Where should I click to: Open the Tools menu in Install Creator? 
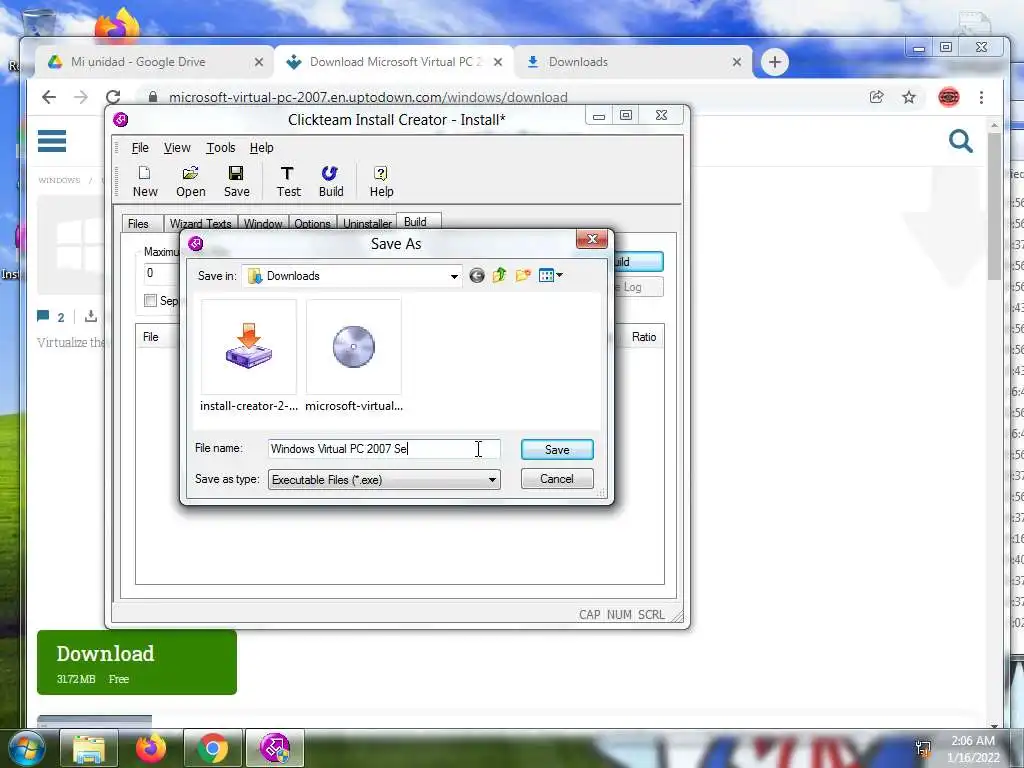pyautogui.click(x=221, y=148)
